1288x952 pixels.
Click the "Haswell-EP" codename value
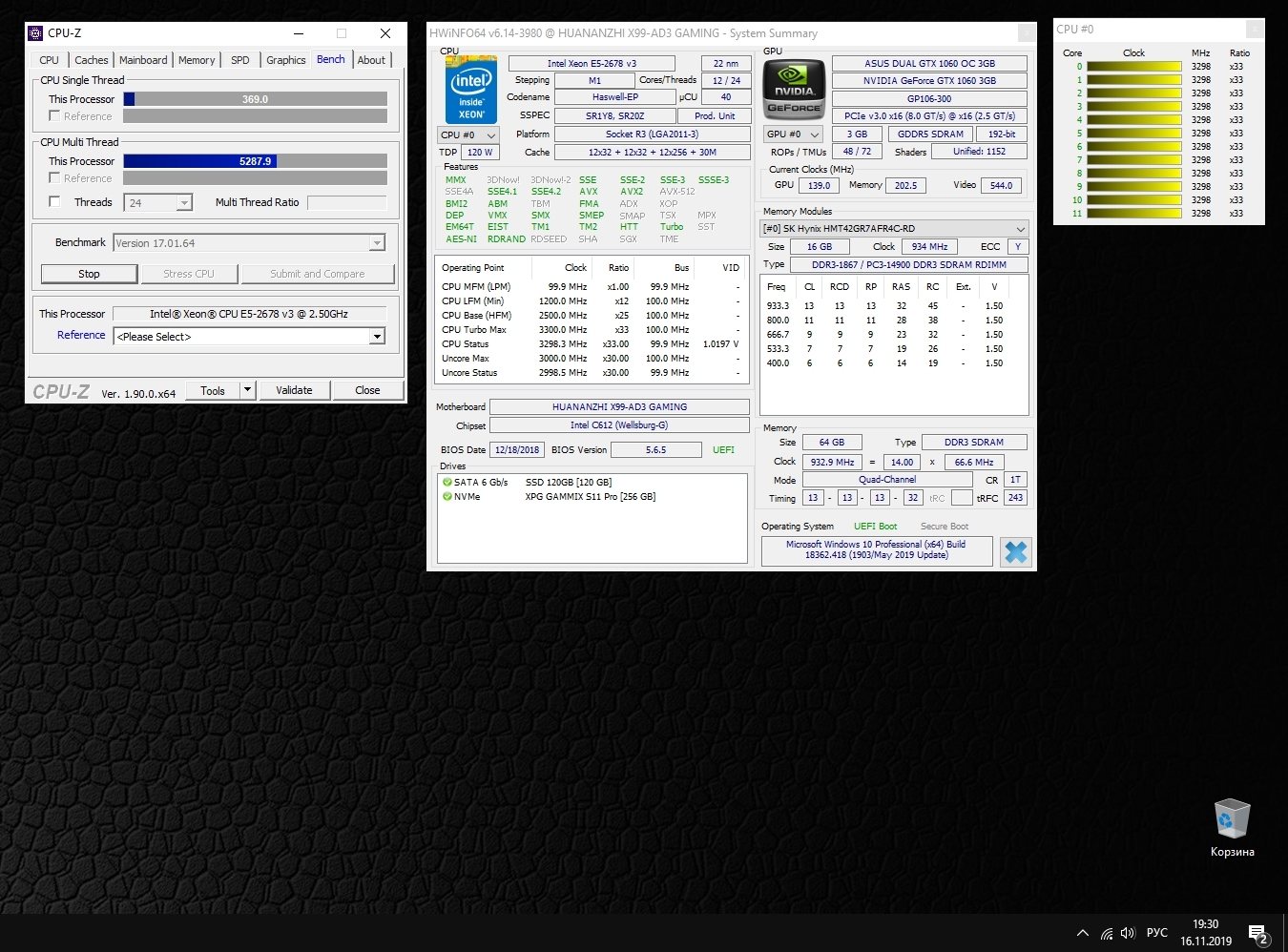[x=615, y=97]
